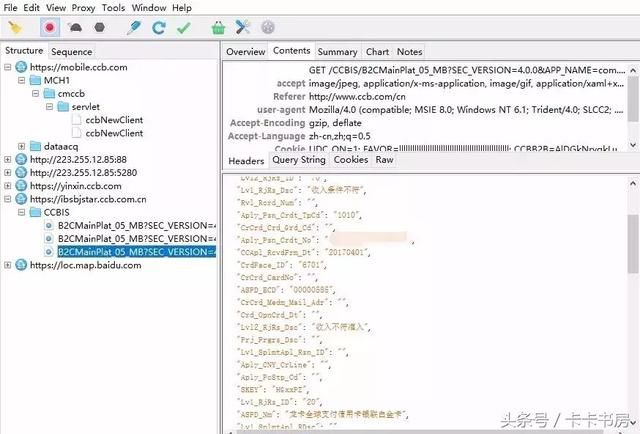Open the wrench Tools icon
The height and width of the screenshot is (434, 640).
243,28
